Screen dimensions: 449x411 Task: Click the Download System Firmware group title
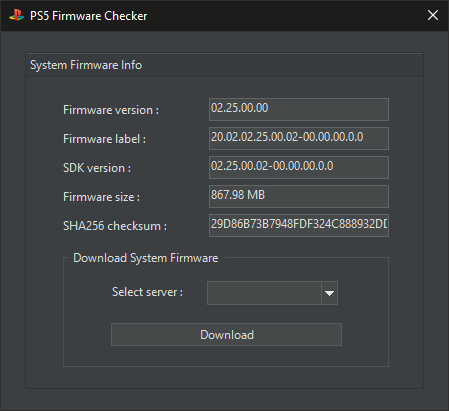146,258
